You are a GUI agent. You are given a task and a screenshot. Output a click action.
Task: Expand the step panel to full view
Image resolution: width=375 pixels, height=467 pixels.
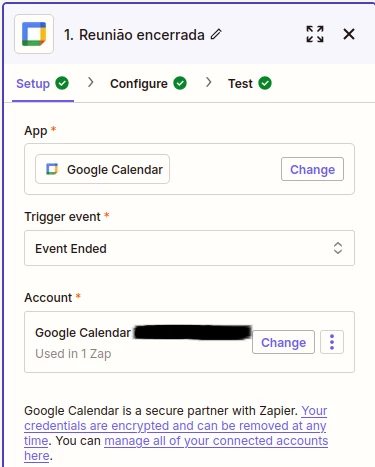pos(315,34)
